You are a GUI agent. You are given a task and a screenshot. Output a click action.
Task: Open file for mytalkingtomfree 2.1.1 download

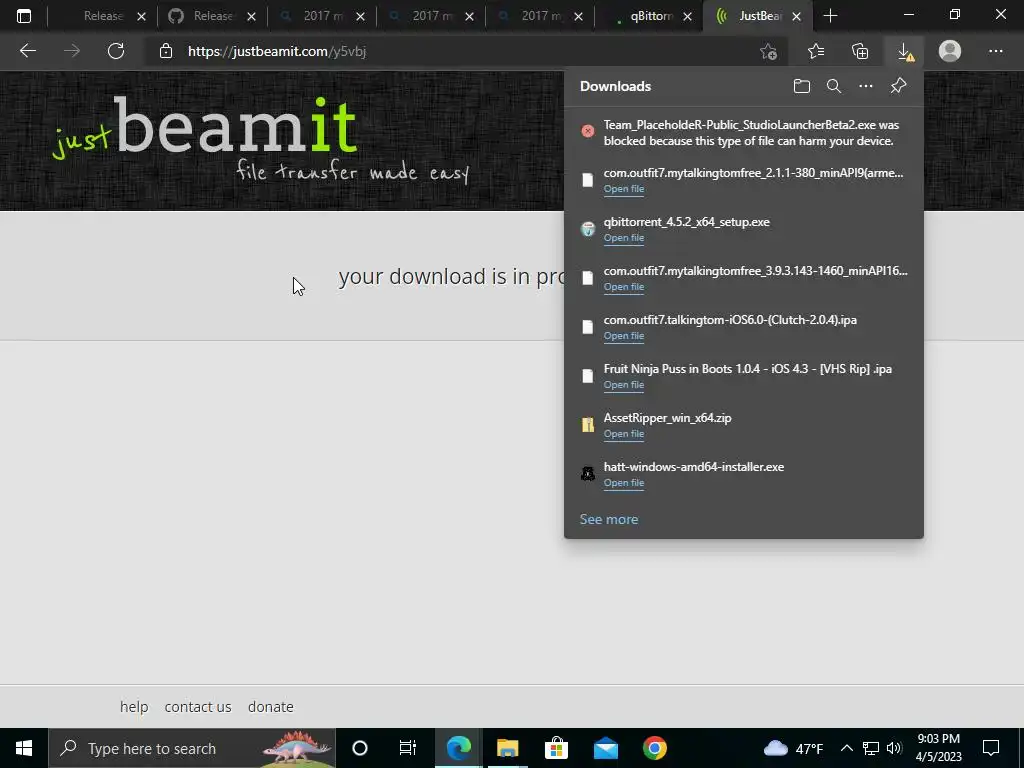[x=624, y=189]
